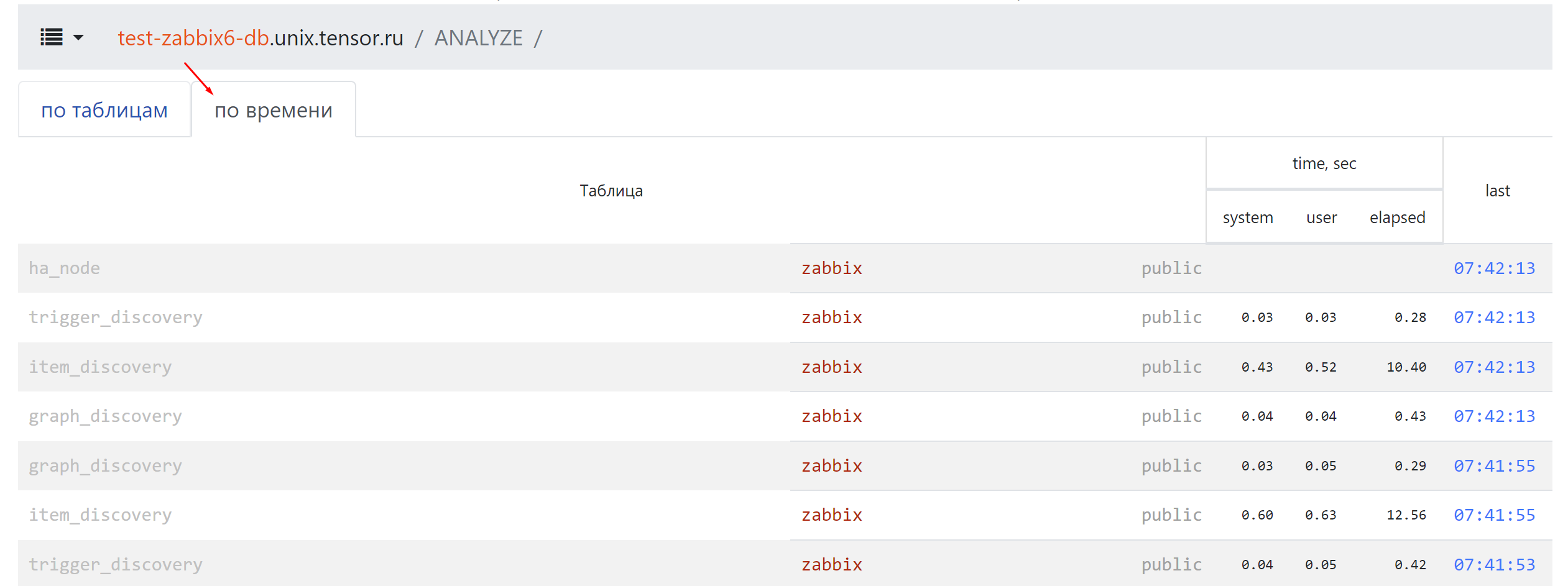
Task: Click the first trigger_discovery table name
Action: (116, 318)
